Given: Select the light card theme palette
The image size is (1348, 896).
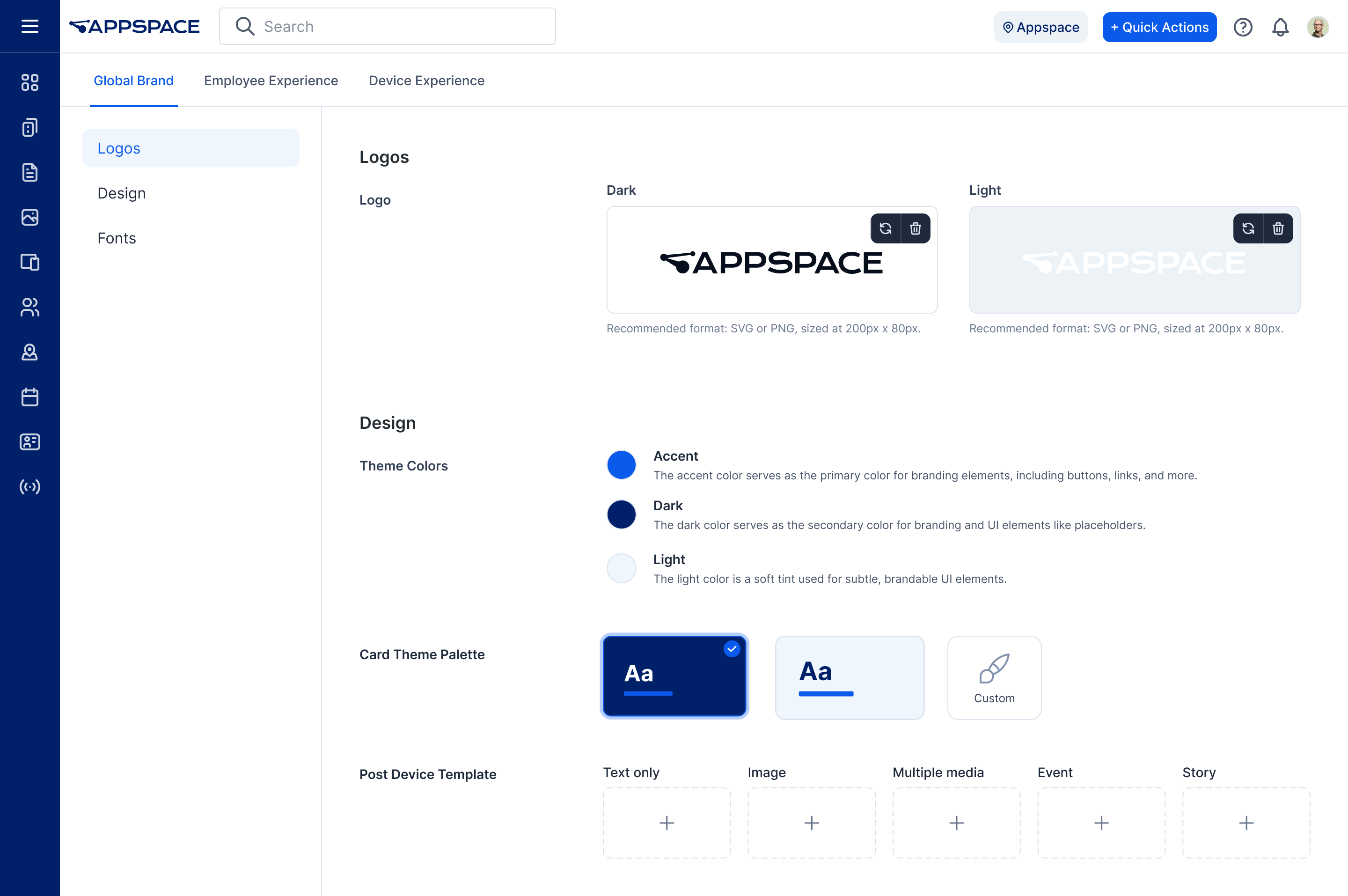Looking at the screenshot, I should [850, 677].
